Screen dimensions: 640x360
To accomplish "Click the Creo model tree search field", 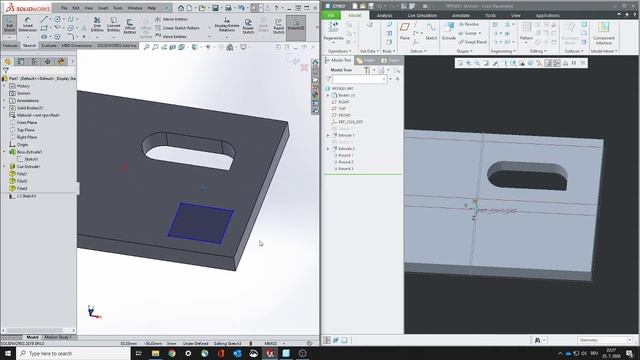I will click(x=360, y=79).
